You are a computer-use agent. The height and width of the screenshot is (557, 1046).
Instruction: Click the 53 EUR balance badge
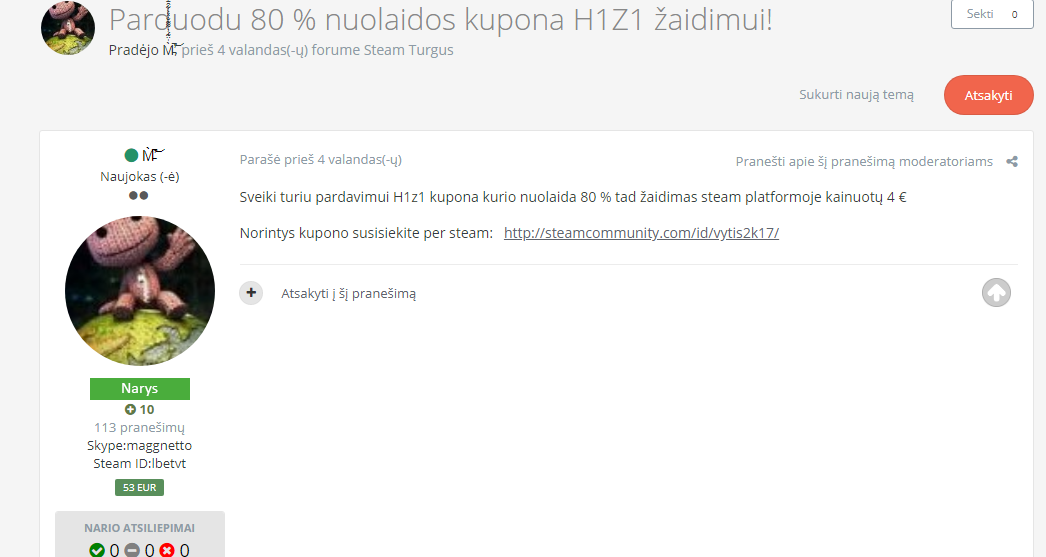(139, 488)
